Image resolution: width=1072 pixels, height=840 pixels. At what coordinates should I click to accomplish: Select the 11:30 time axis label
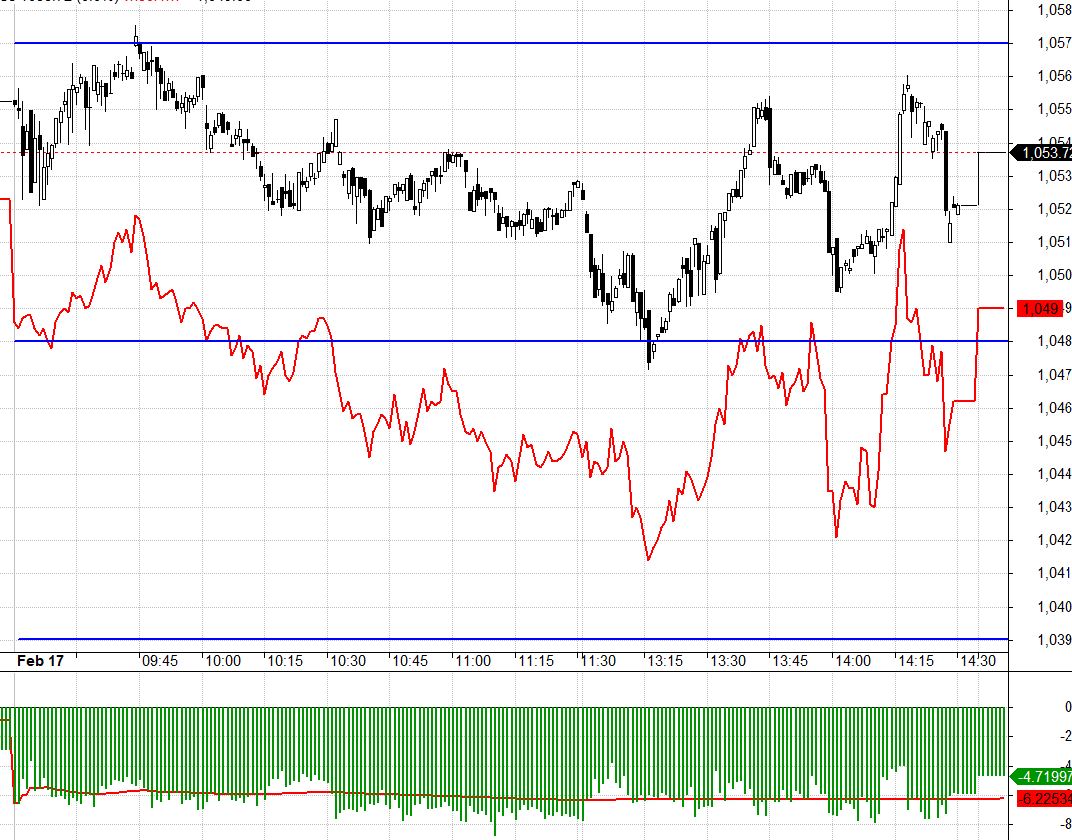click(598, 661)
